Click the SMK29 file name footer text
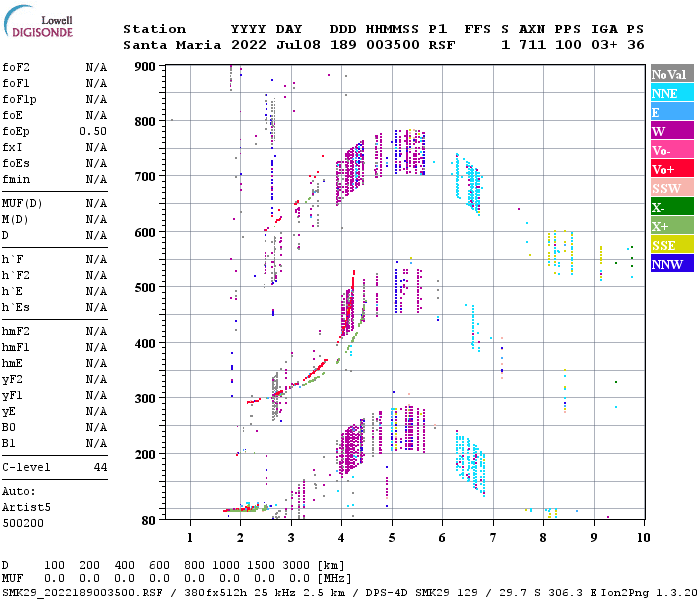Image resolution: width=700 pixels, height=600 pixels. point(83,593)
